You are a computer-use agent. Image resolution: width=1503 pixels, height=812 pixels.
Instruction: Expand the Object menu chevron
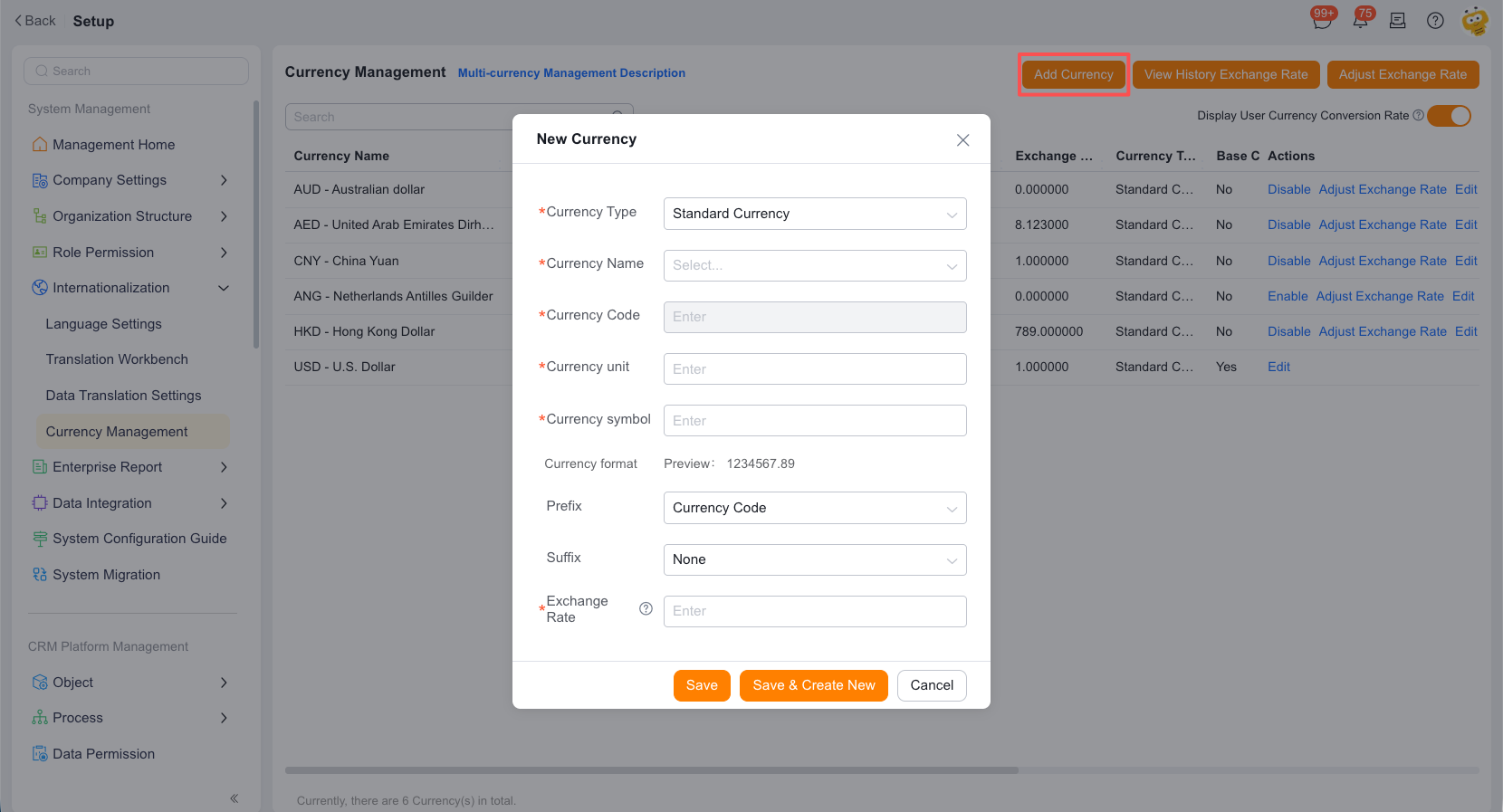point(224,683)
